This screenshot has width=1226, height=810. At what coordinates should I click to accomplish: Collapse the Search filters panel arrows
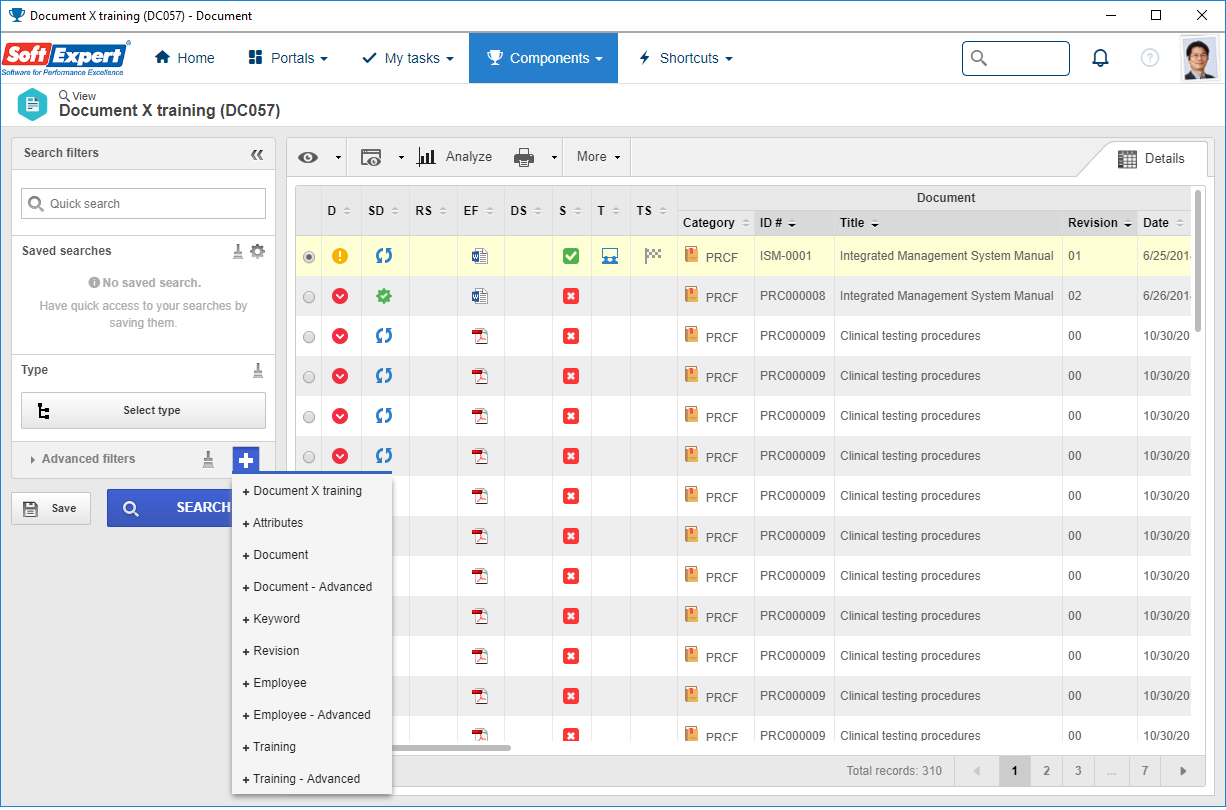point(257,154)
